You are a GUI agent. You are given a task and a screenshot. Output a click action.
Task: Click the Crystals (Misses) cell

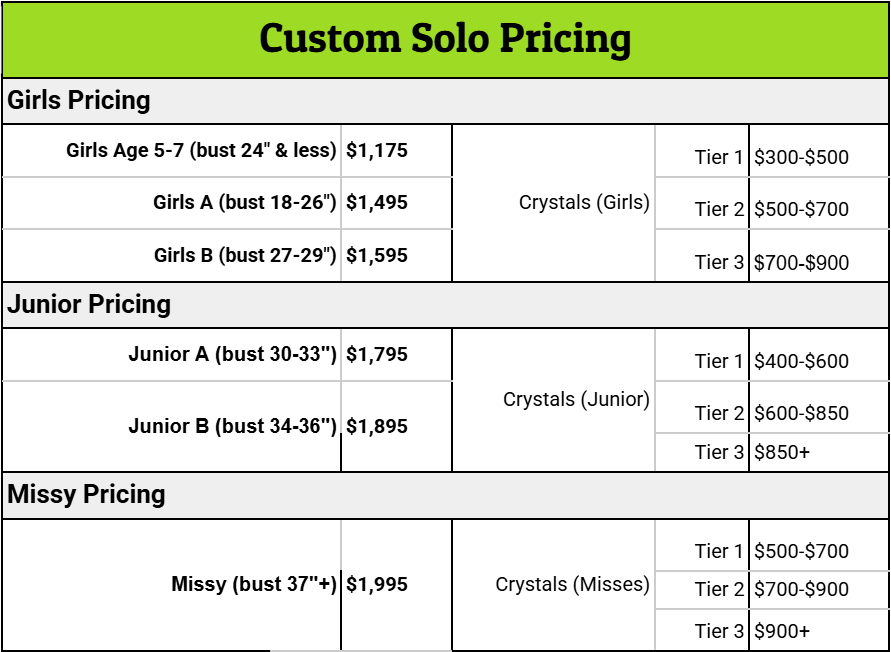click(572, 584)
